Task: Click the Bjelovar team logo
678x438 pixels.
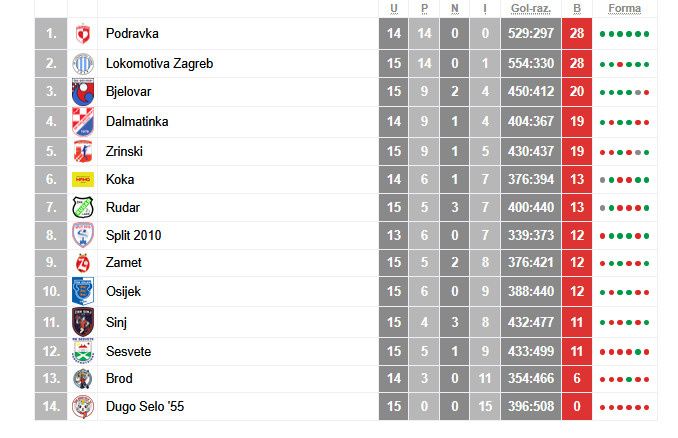Action: (x=82, y=92)
